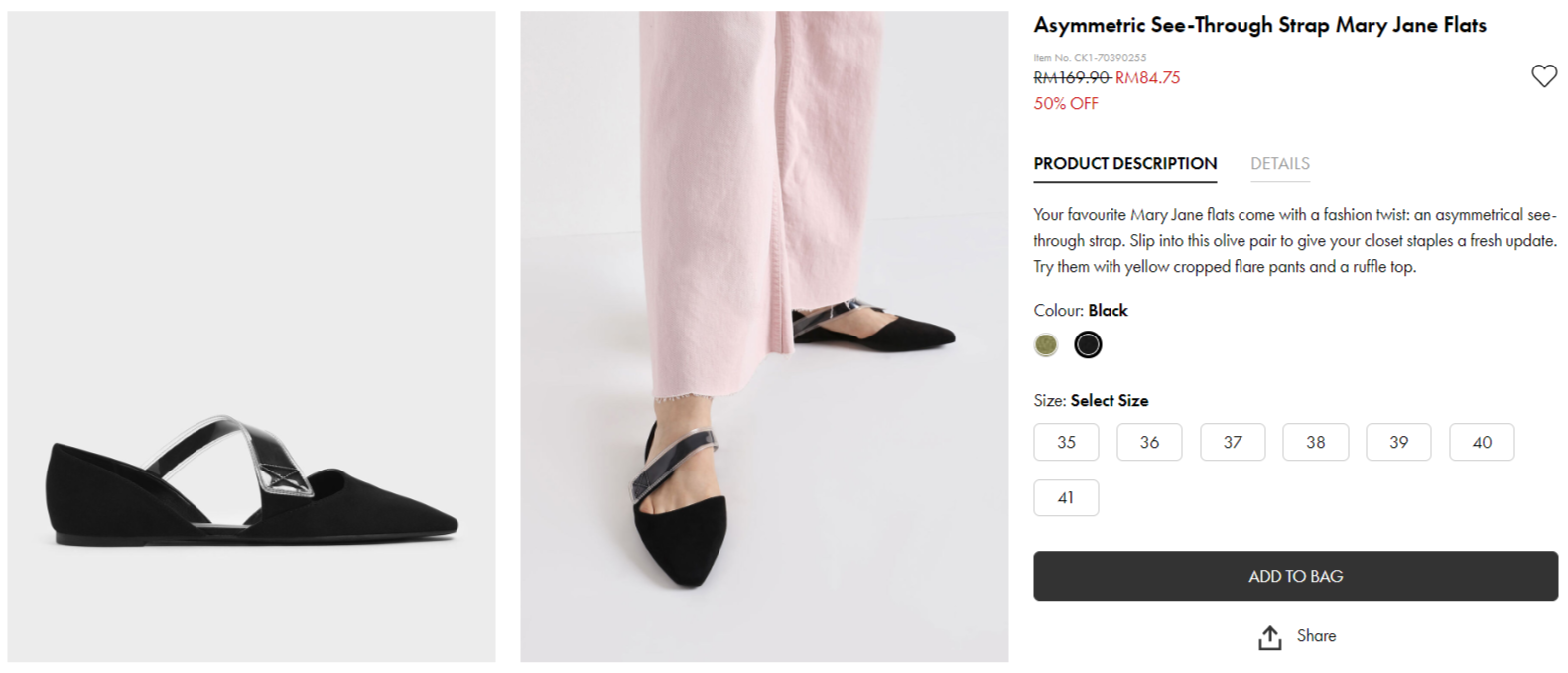Click the item number text
This screenshot has height=673, width=1568.
tap(1090, 58)
